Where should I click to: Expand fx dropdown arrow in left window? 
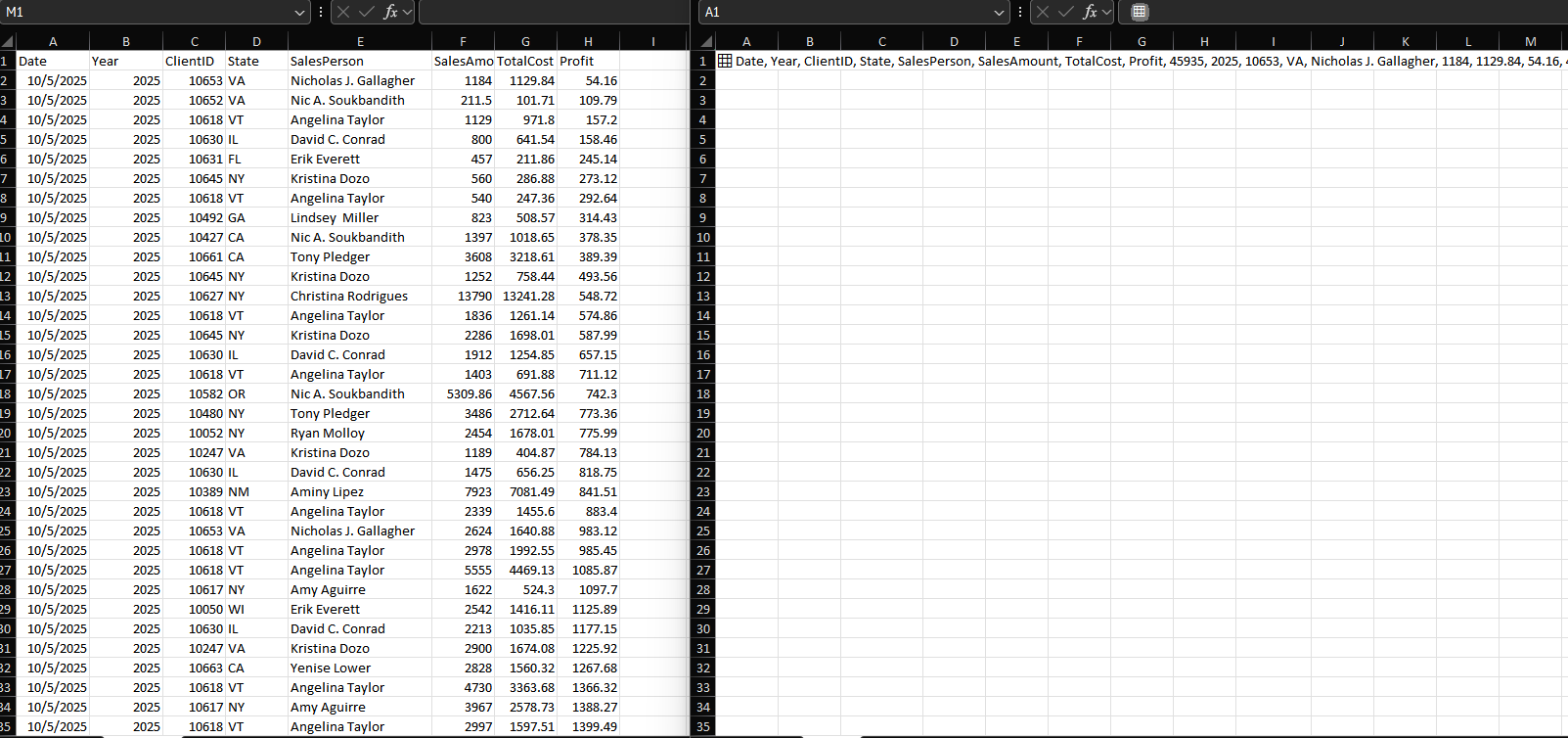[408, 12]
